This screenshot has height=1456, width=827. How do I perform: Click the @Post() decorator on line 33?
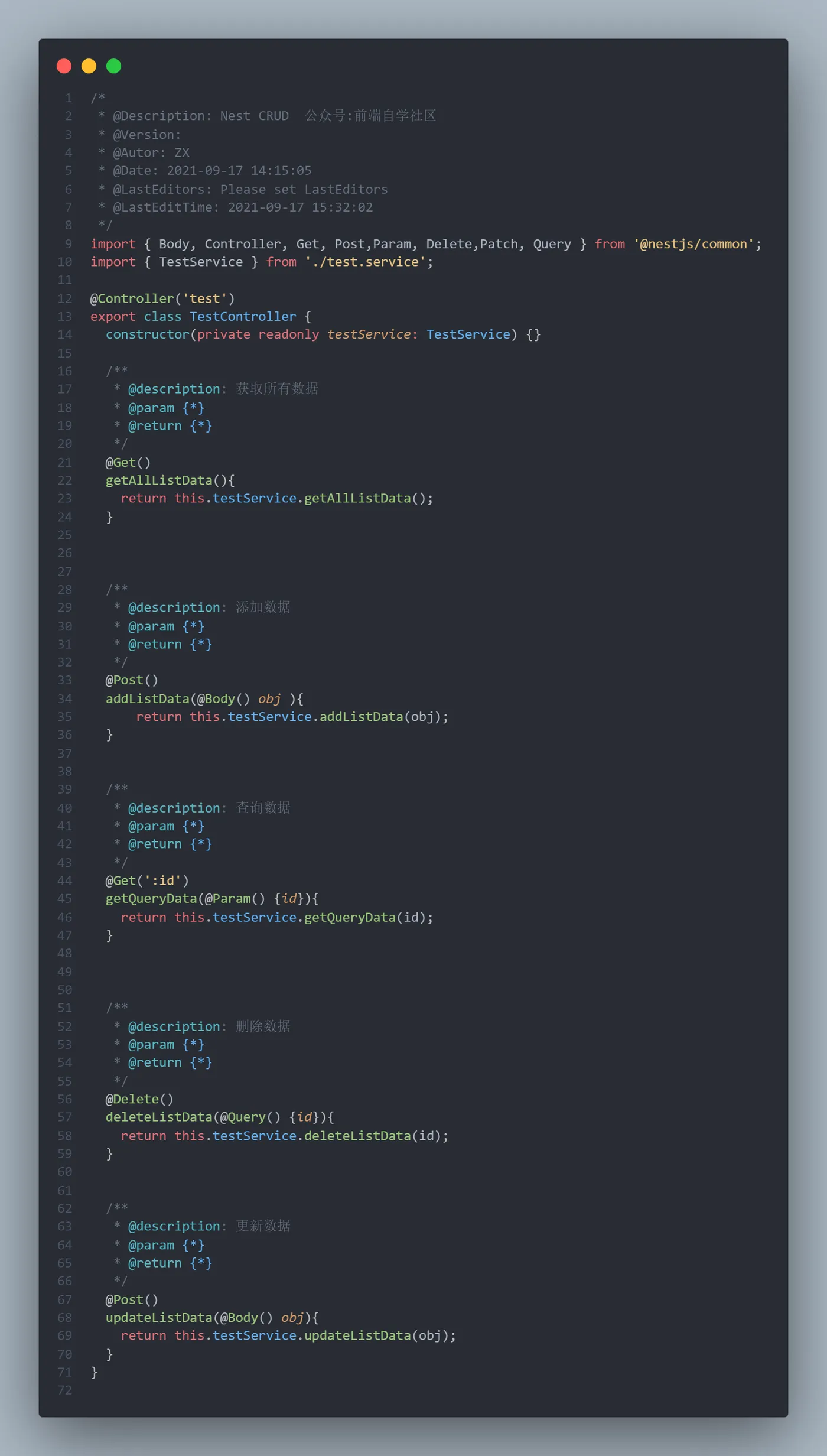click(x=132, y=680)
